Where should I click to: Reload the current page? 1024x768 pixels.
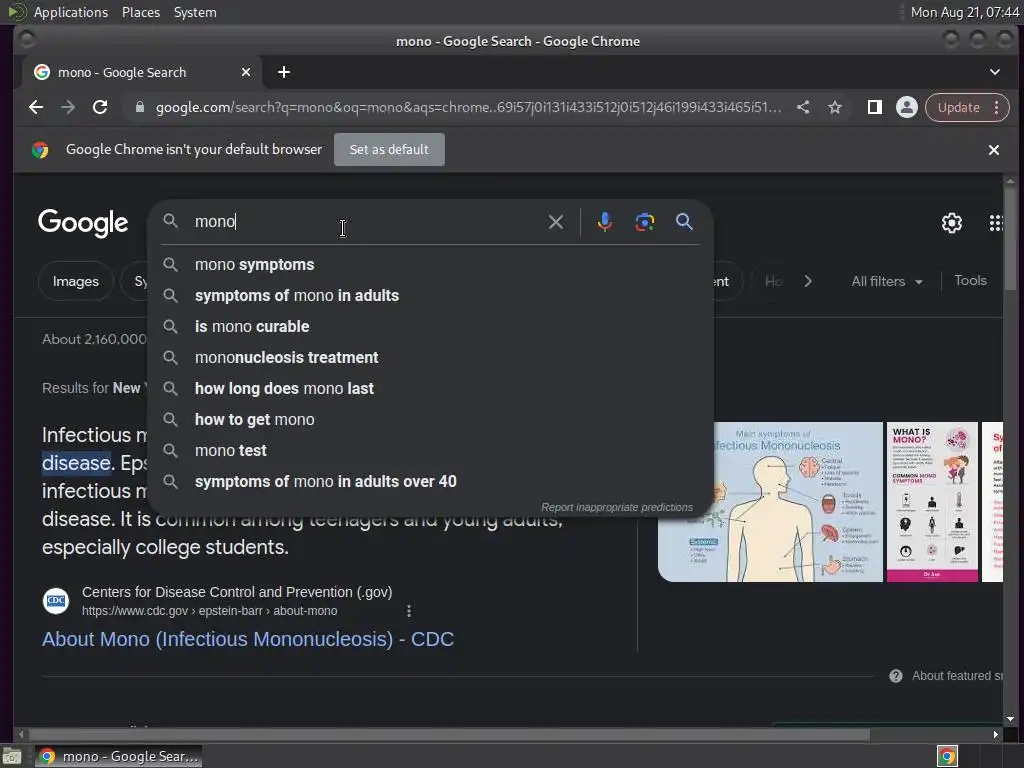[100, 107]
